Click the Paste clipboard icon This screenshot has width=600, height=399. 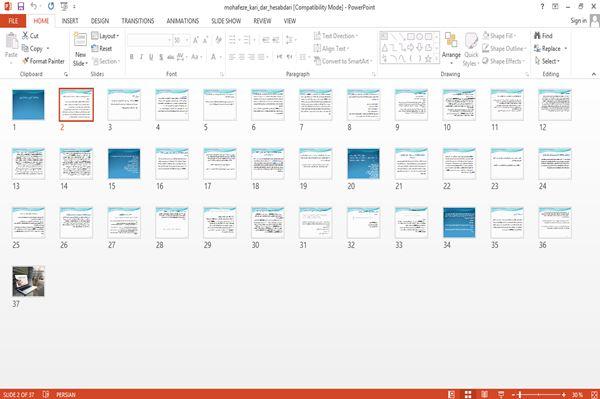(x=11, y=41)
